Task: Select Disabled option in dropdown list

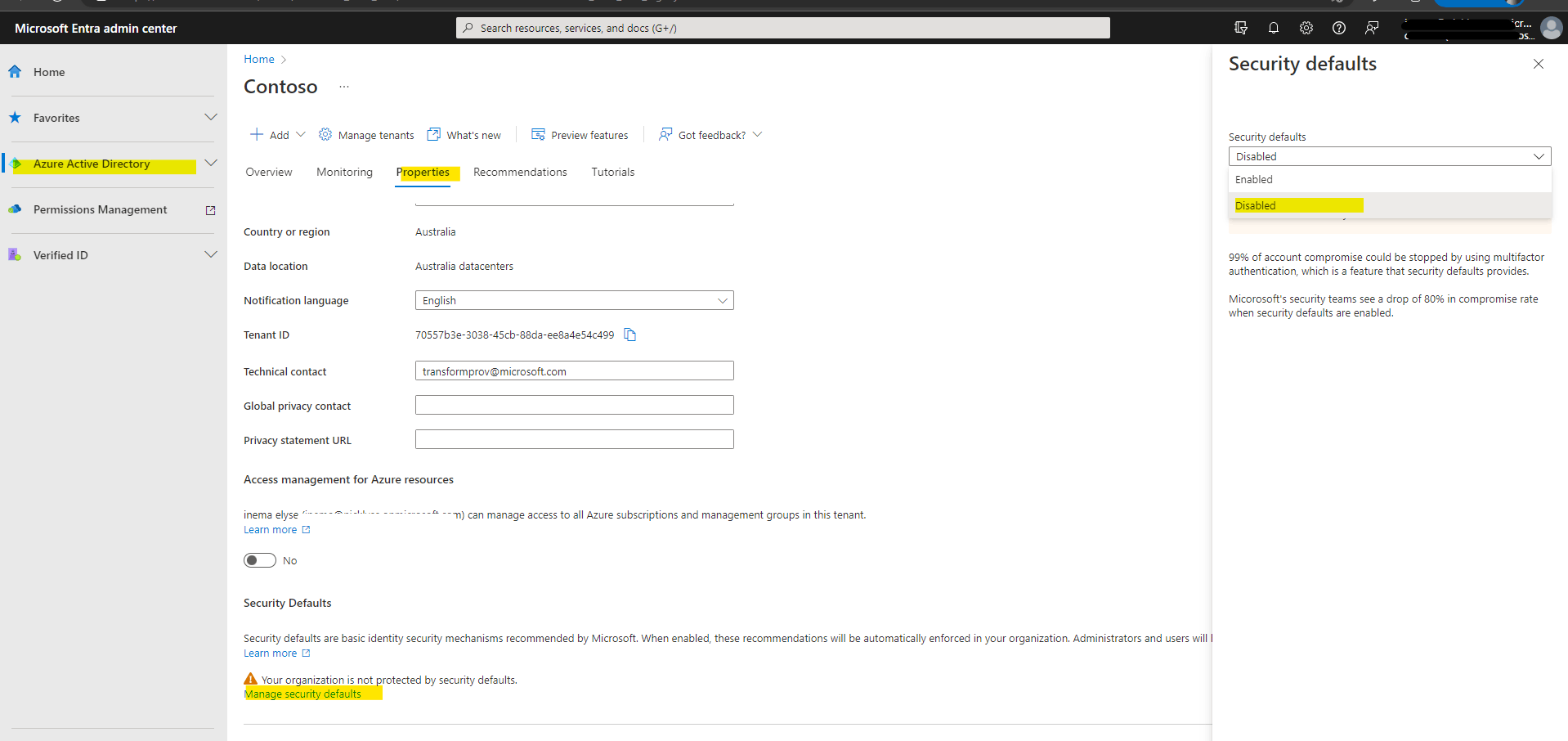Action: point(1390,205)
